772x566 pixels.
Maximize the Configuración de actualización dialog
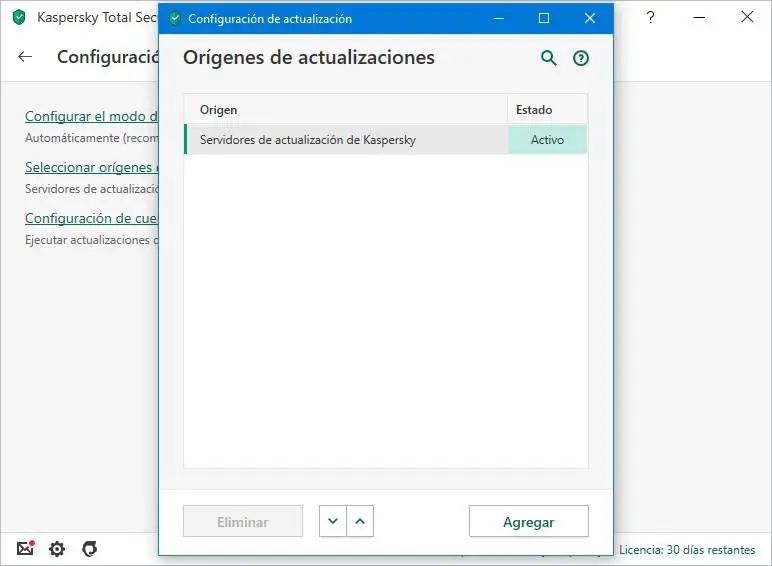(544, 18)
